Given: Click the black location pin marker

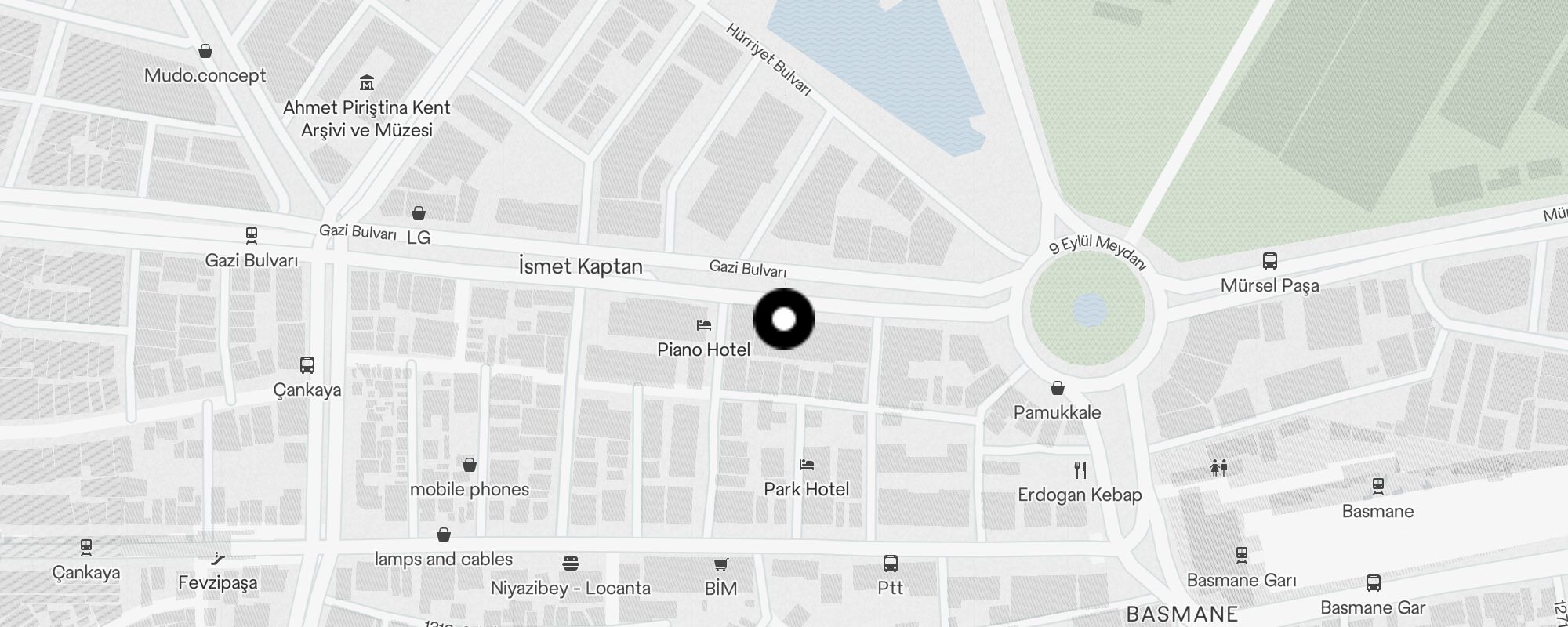Looking at the screenshot, I should pyautogui.click(x=784, y=319).
